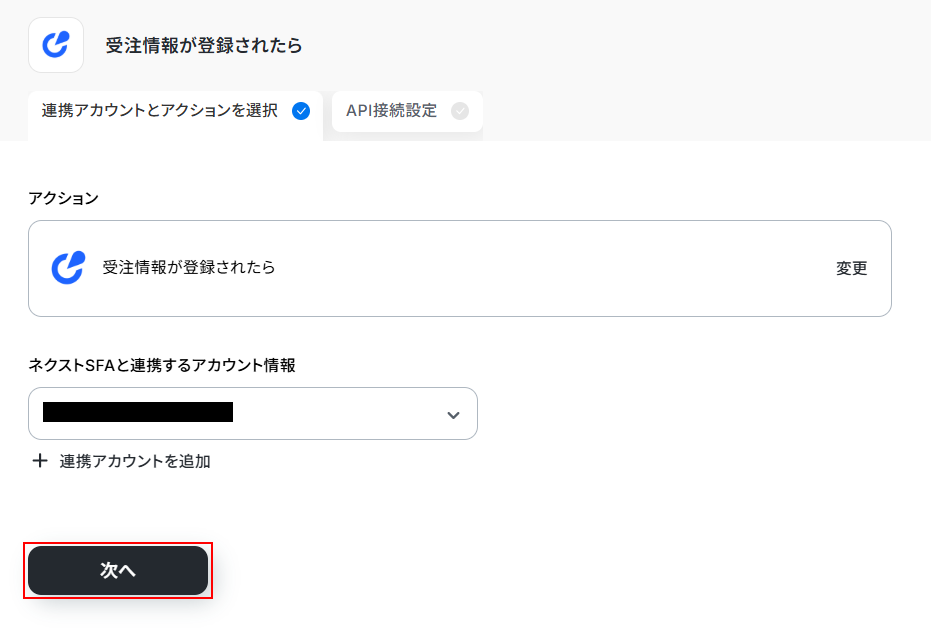Click the blue checkmark on the first tab
Image resolution: width=931 pixels, height=636 pixels.
coord(300,111)
